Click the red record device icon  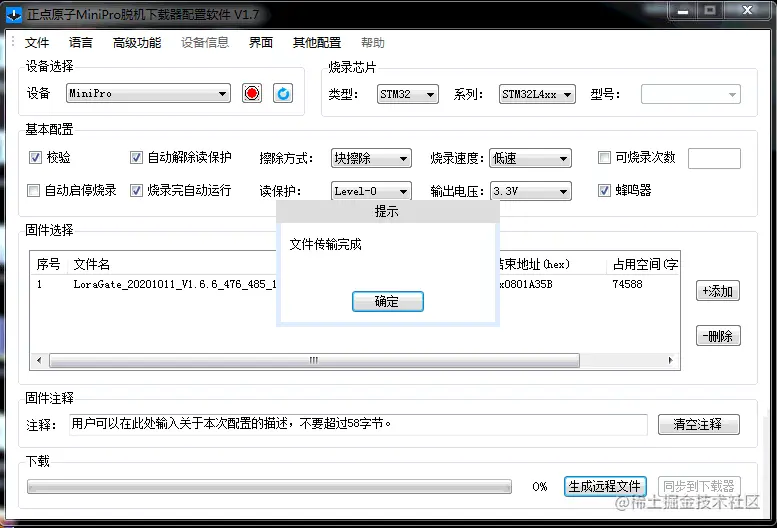tap(252, 93)
